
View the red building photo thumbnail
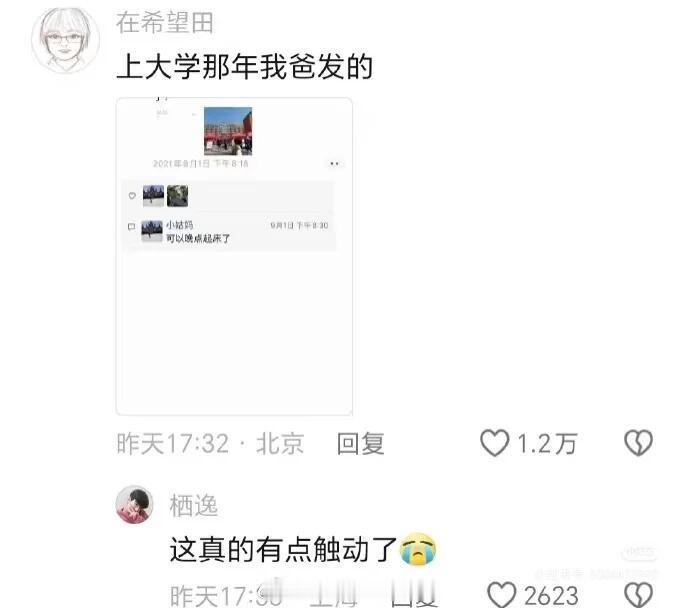click(228, 131)
